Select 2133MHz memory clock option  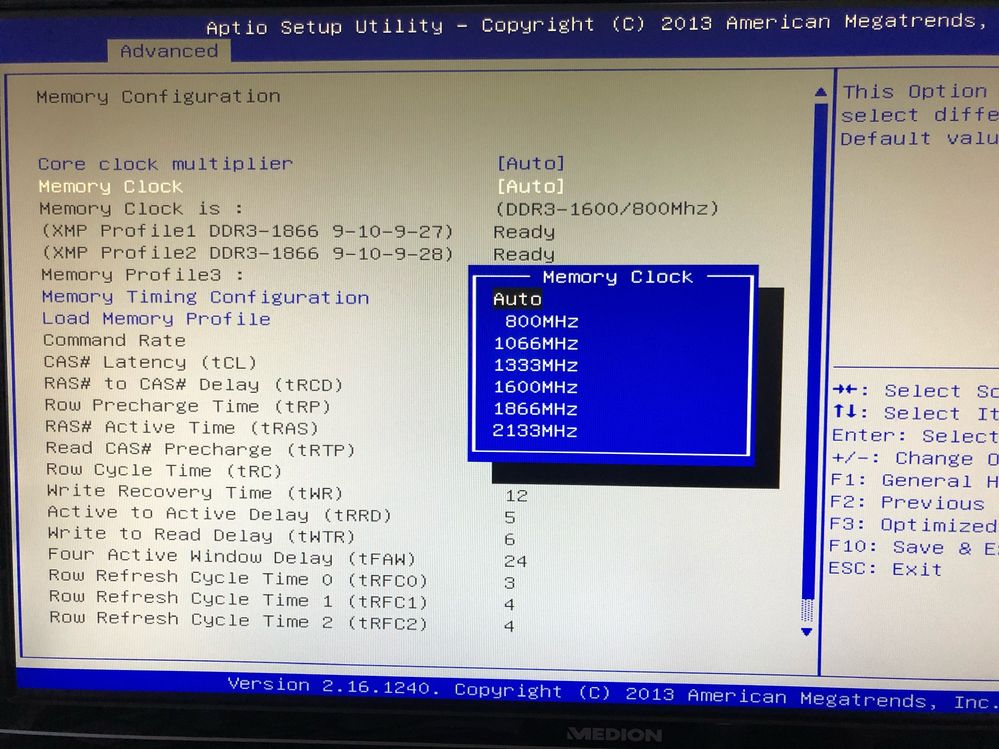pyautogui.click(x=536, y=431)
